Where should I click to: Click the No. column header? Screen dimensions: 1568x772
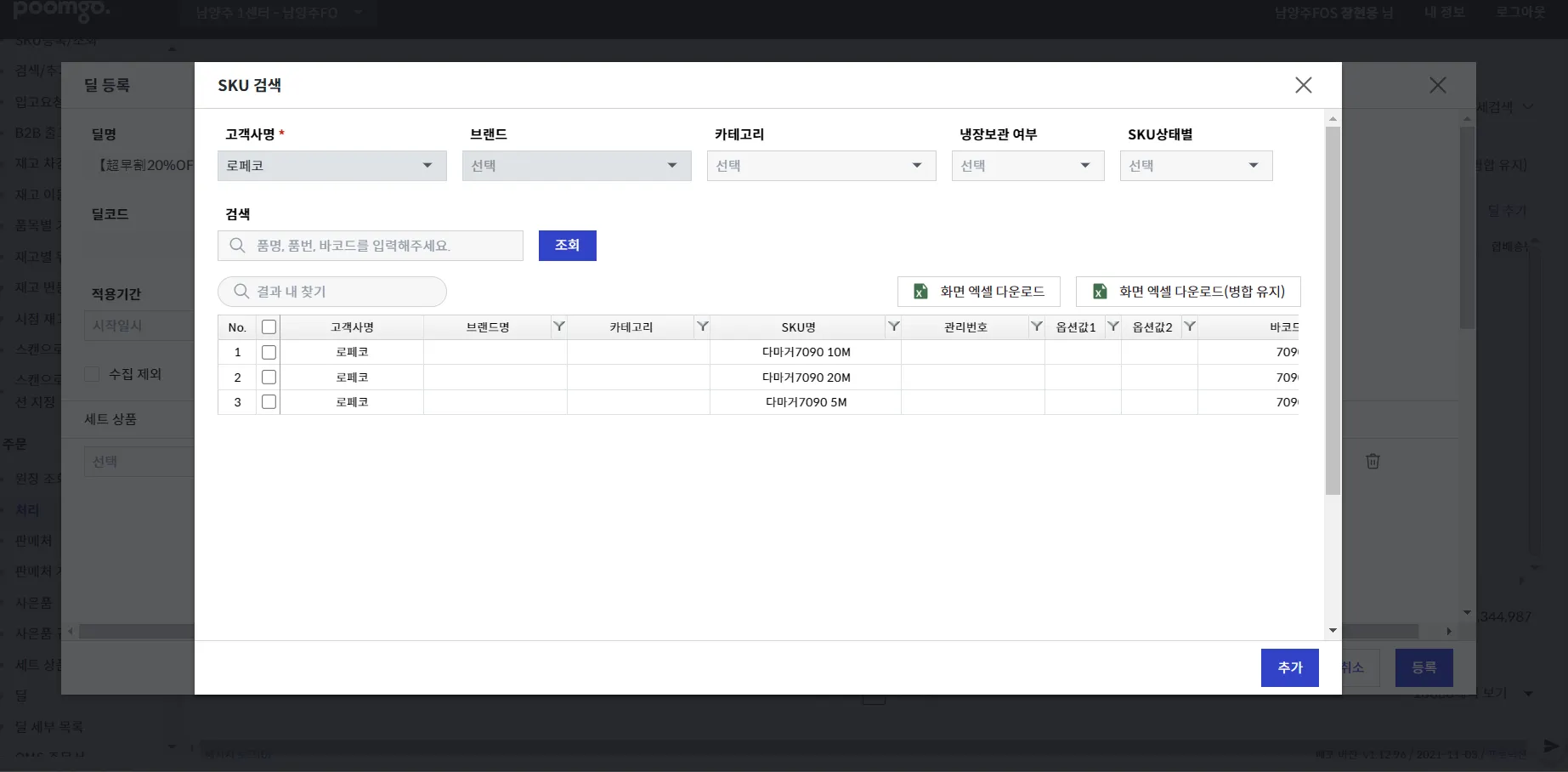click(237, 327)
